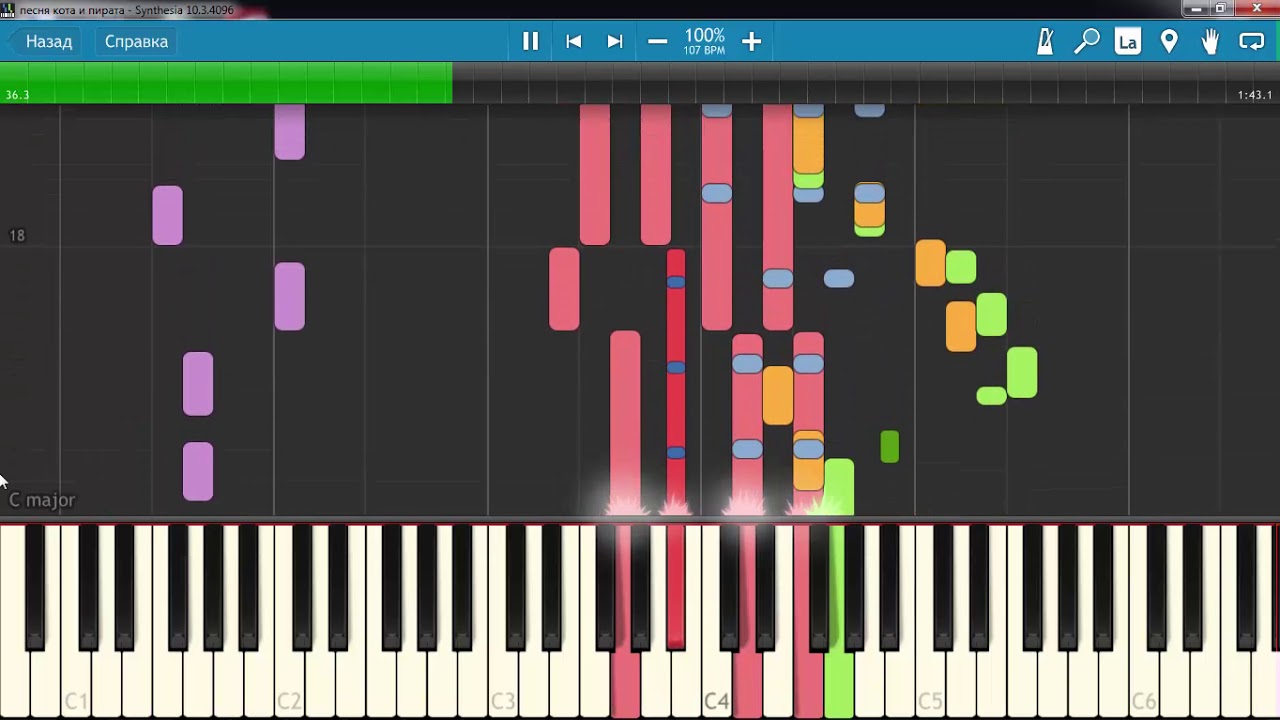Close the Synthesia window
This screenshot has height=720, width=1280.
pyautogui.click(x=1257, y=9)
